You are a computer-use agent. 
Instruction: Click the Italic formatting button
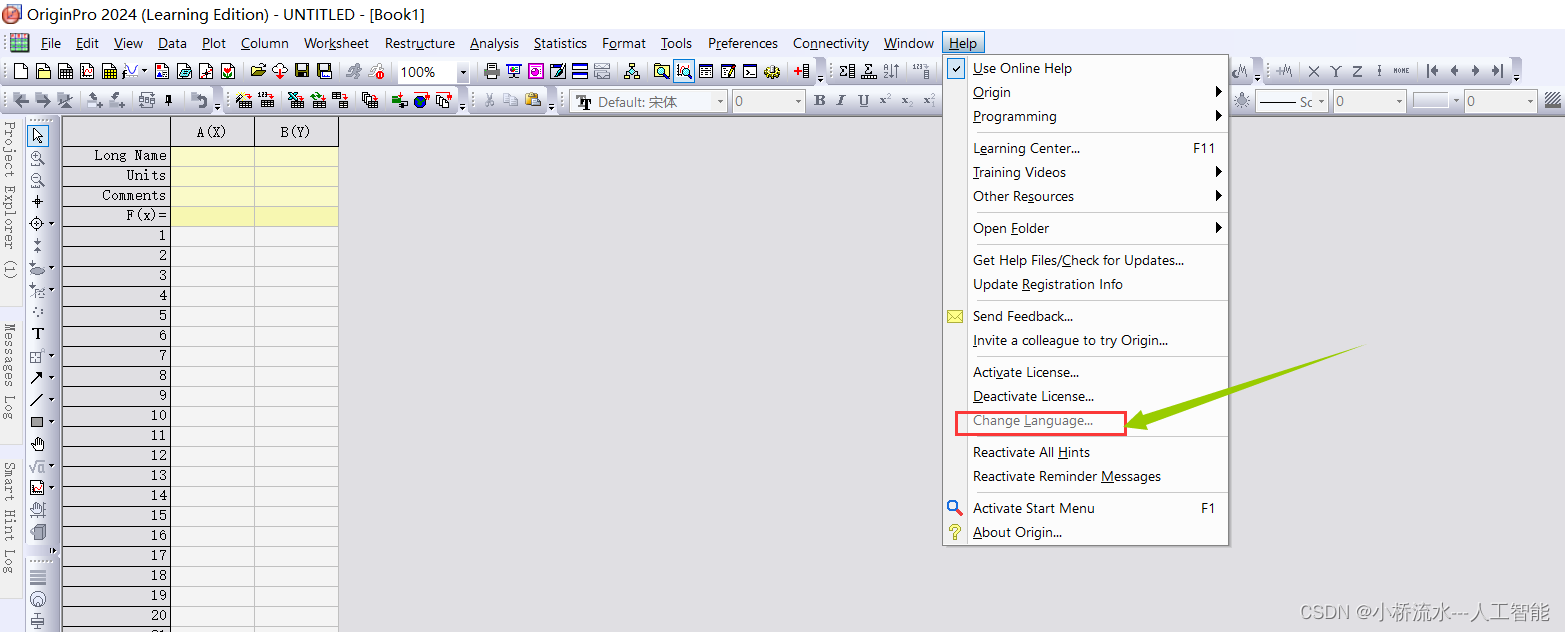pos(840,101)
